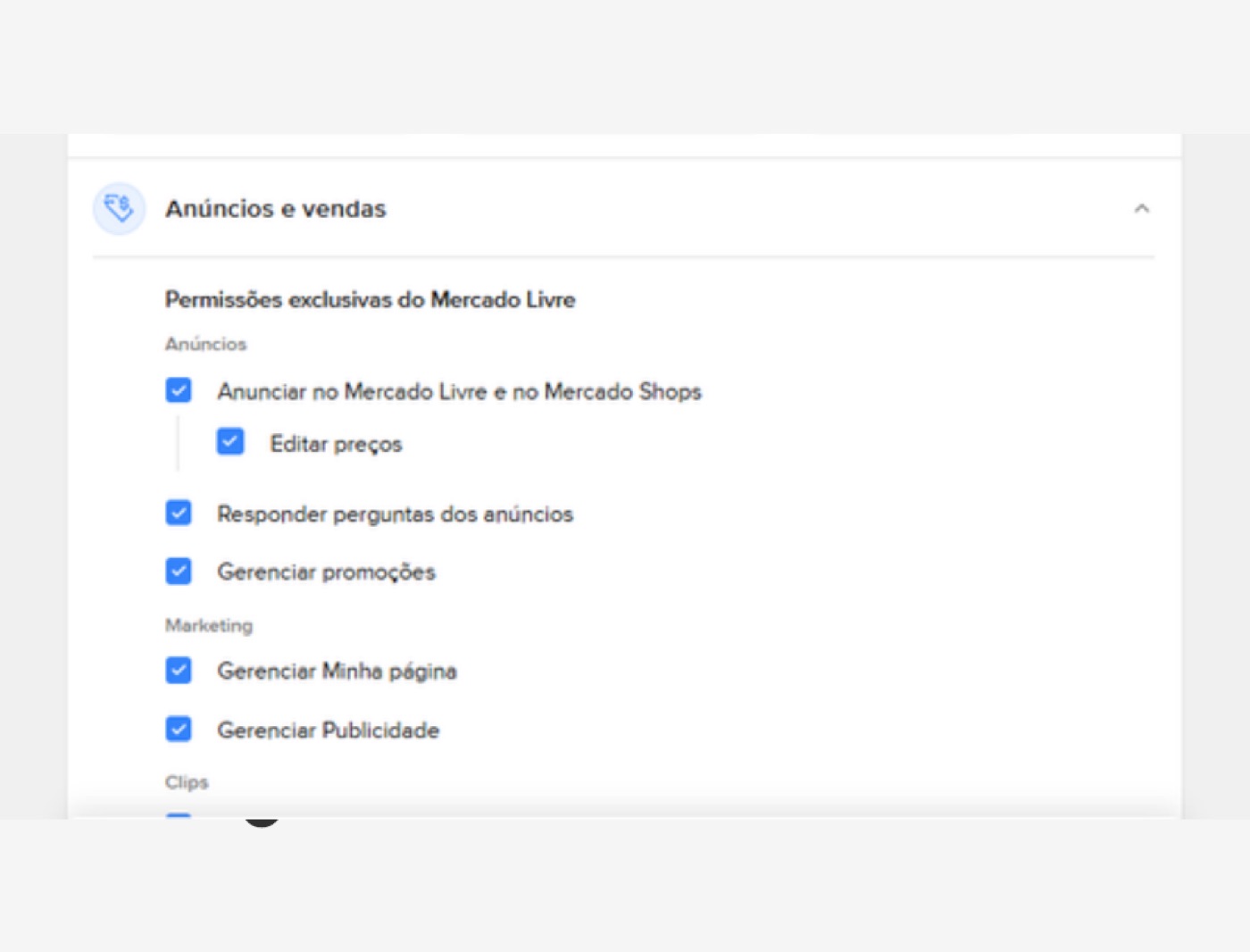Uncheck Anunciar no Mercado Livre e no Mercado Shops

click(x=179, y=390)
